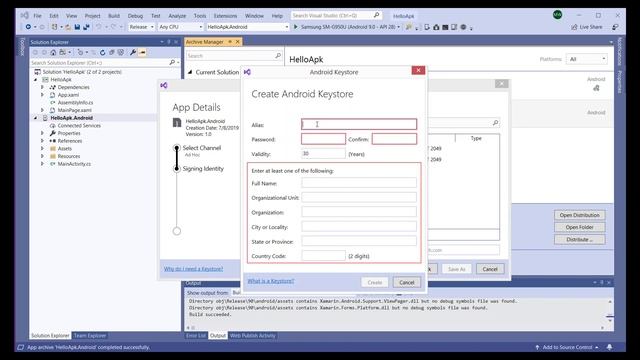Click the Save All toolbar icon

click(86, 27)
